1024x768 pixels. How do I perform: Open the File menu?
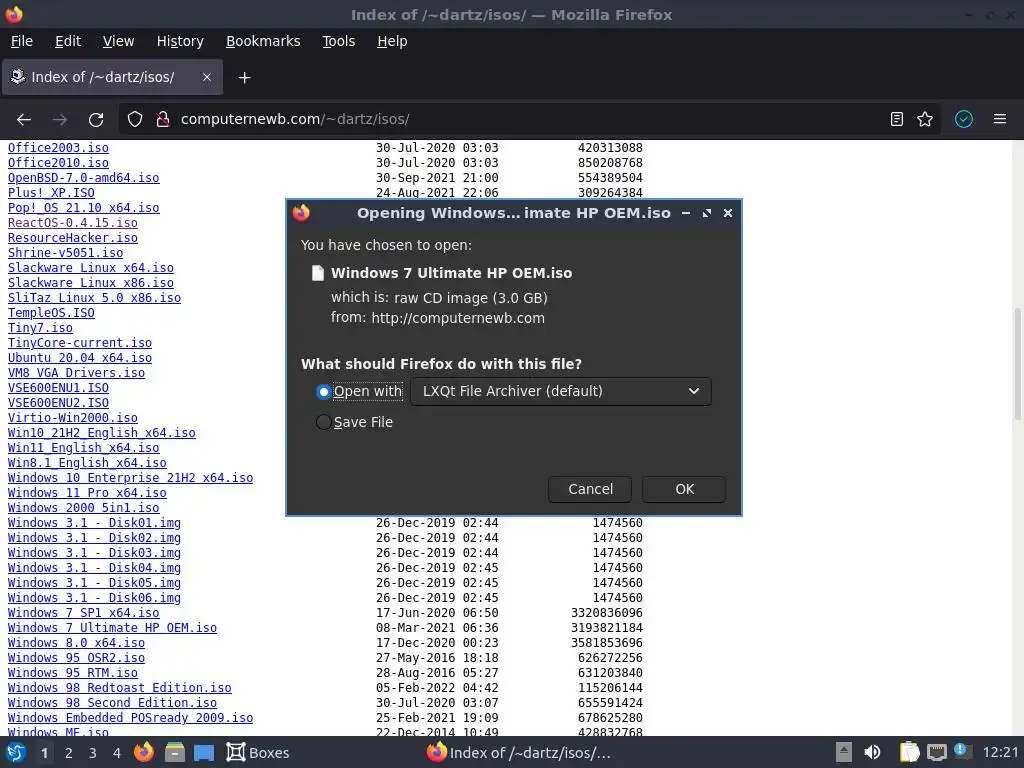22,41
